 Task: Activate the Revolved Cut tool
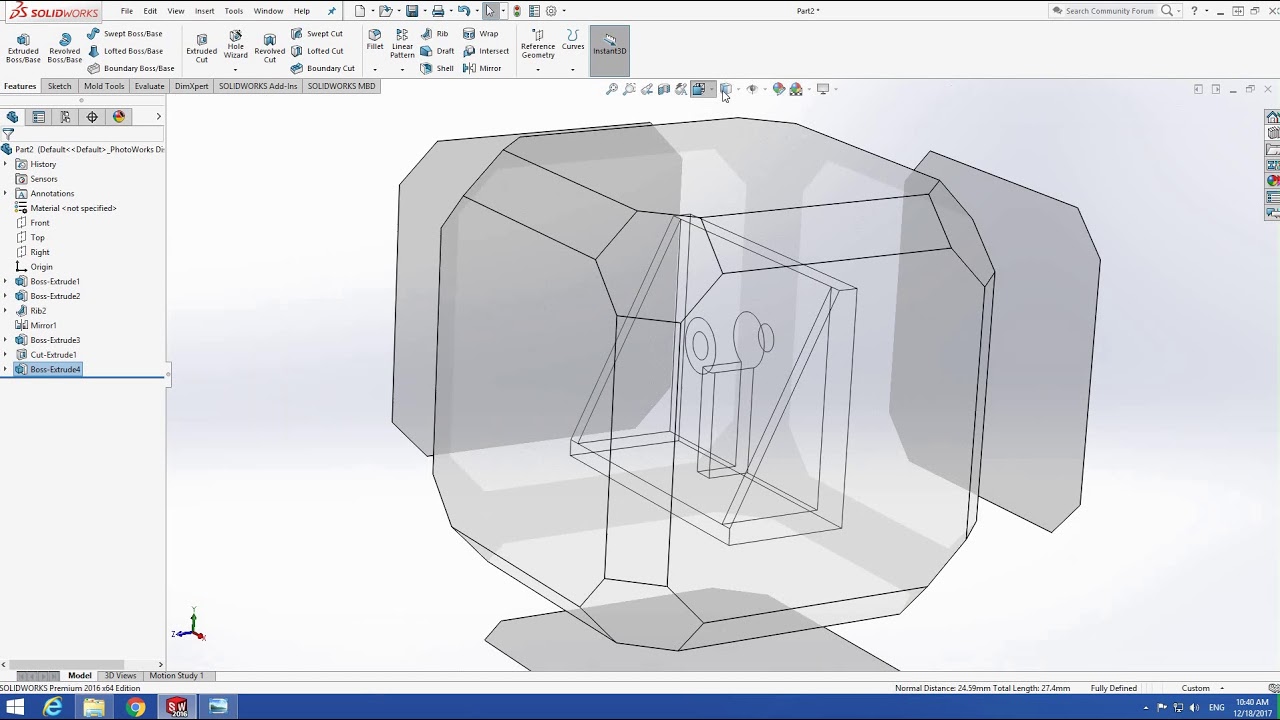[269, 47]
